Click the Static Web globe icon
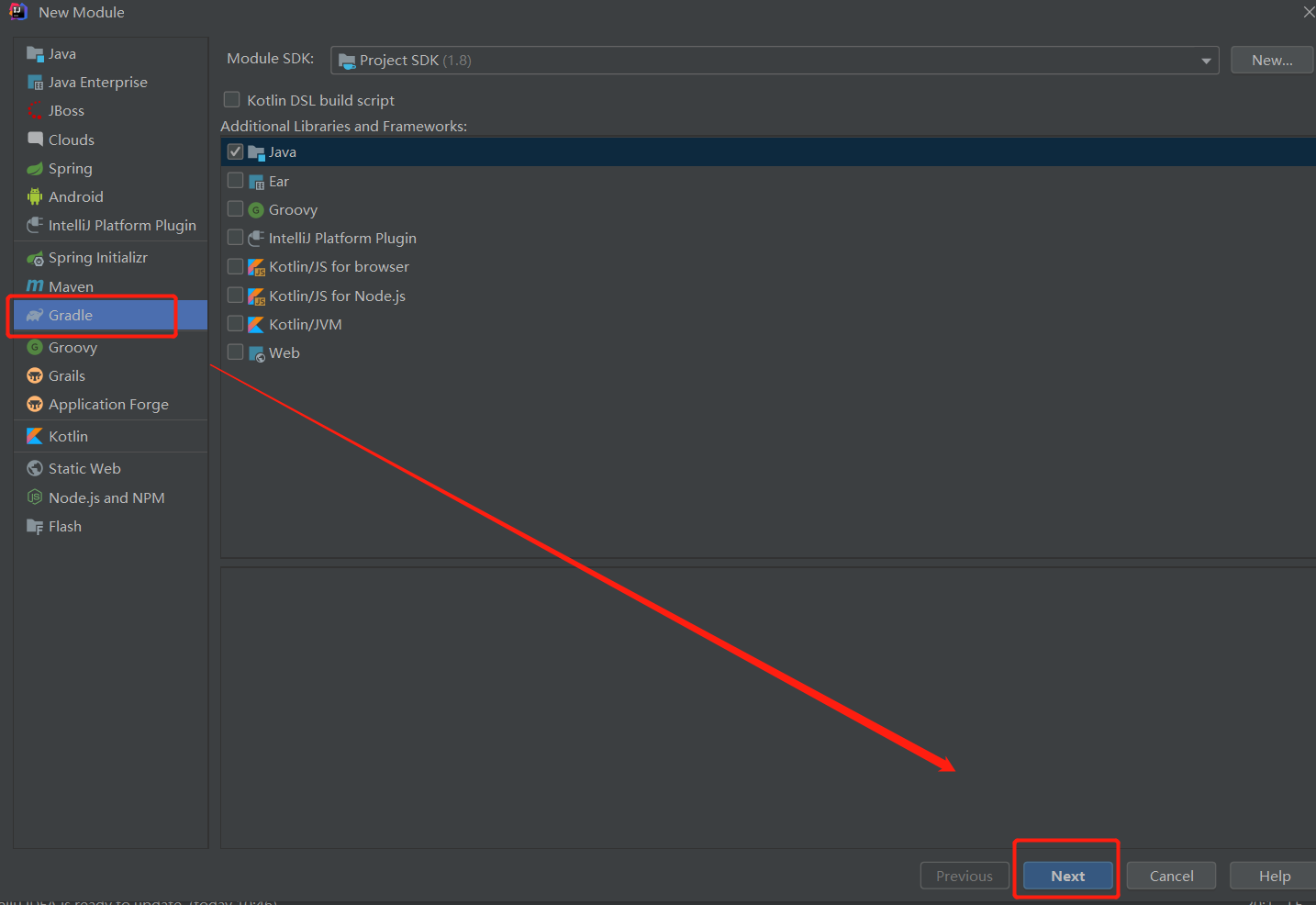The width and height of the screenshot is (1316, 905). click(35, 468)
